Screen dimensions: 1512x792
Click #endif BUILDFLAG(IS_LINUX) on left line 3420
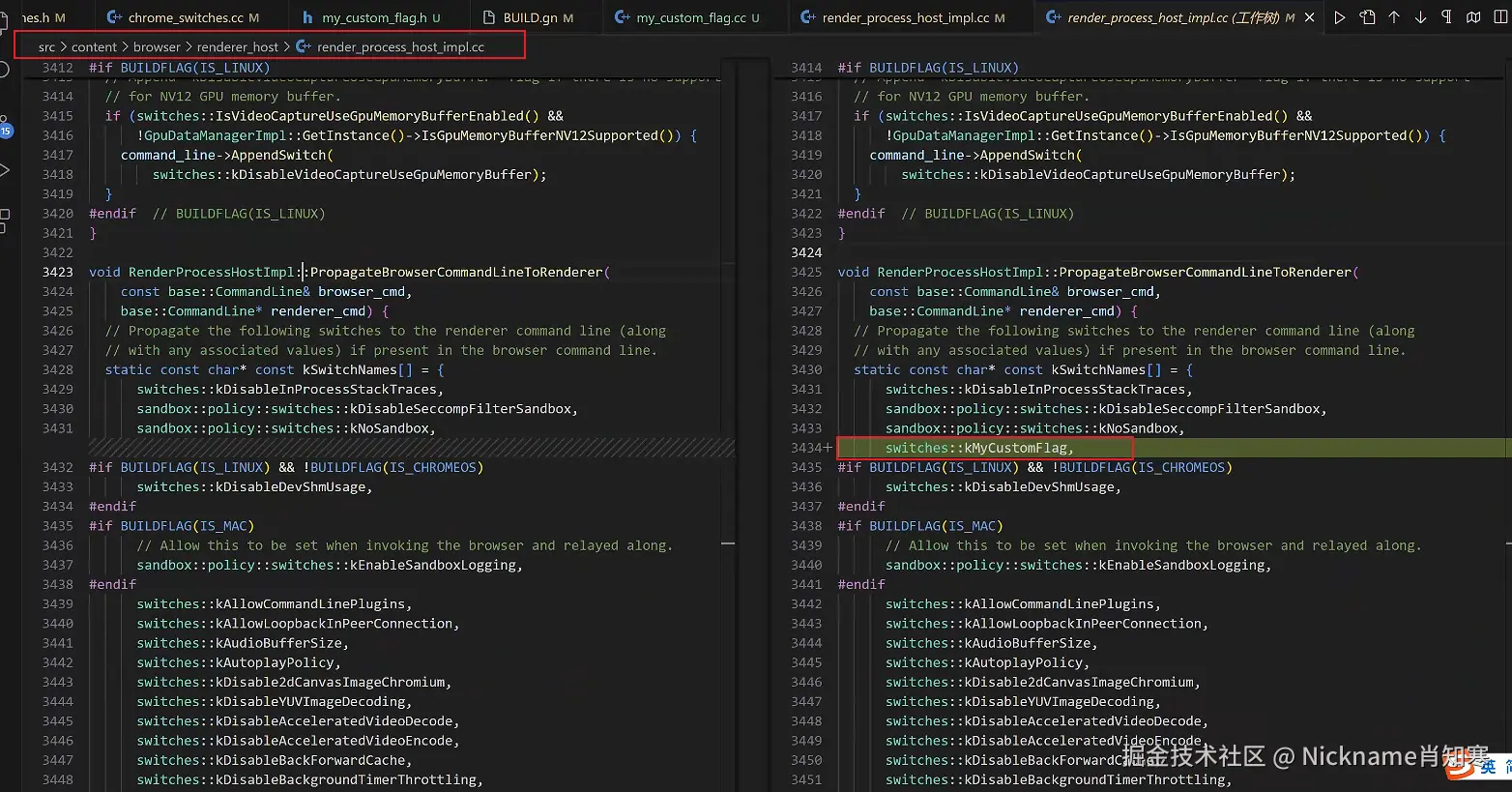tap(207, 214)
